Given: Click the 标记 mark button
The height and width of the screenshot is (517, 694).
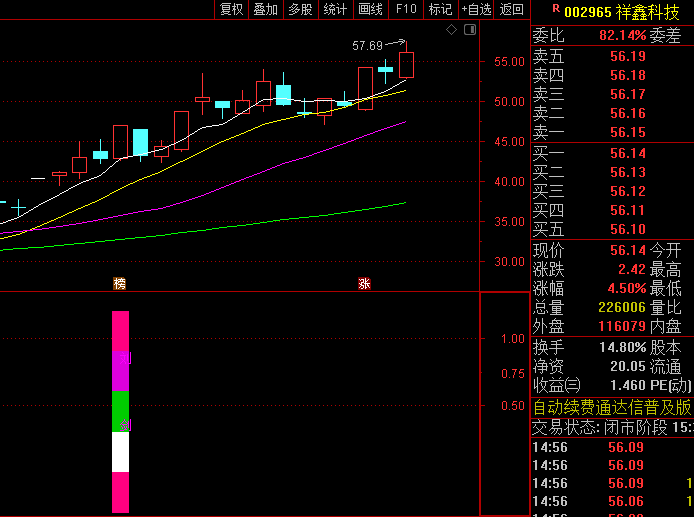Looking at the screenshot, I should (x=440, y=9).
